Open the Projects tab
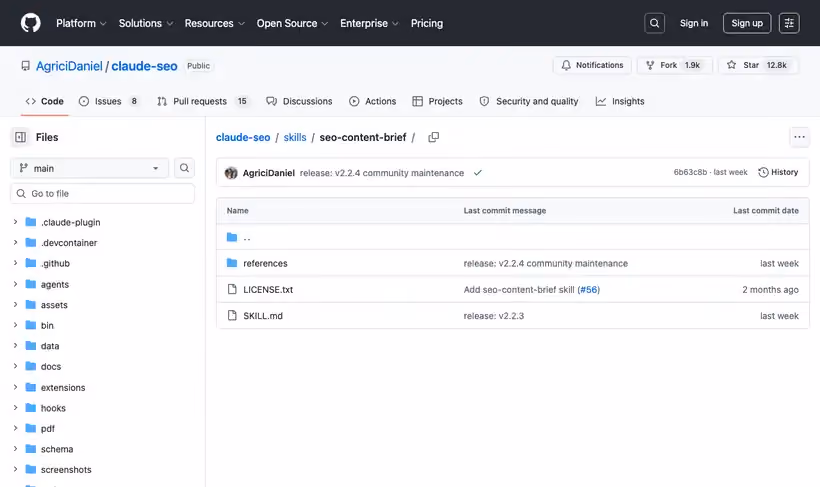820x487 pixels. tap(437, 101)
